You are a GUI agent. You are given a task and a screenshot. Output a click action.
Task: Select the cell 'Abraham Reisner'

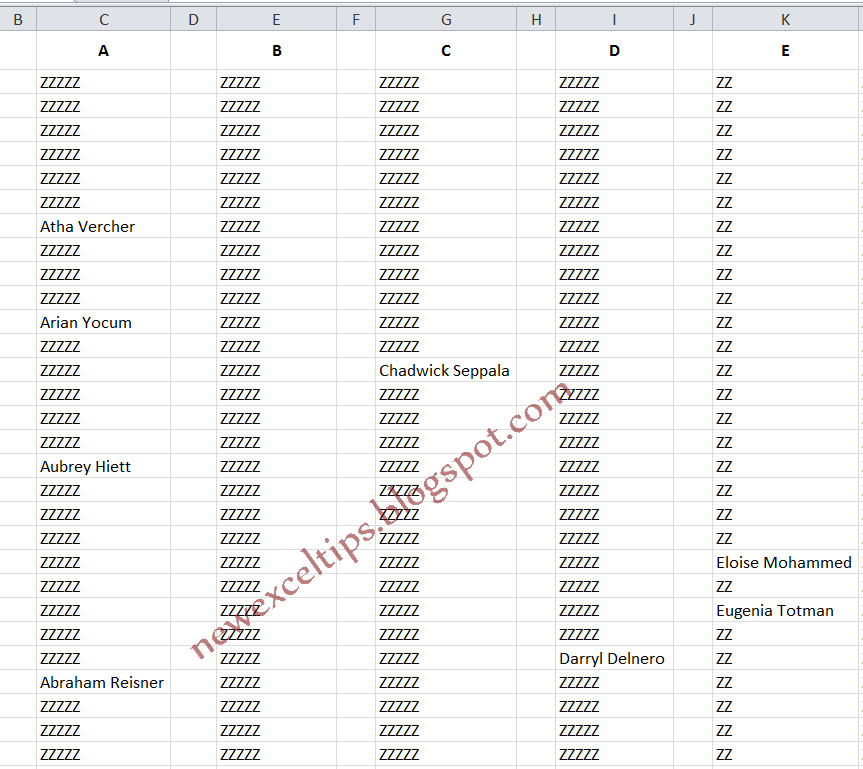[103, 683]
